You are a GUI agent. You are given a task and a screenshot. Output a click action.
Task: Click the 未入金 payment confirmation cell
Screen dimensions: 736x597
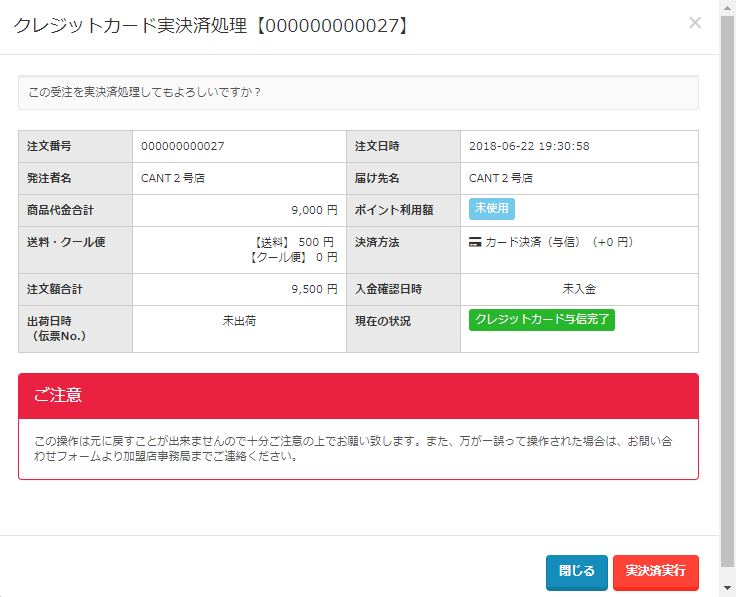point(579,289)
